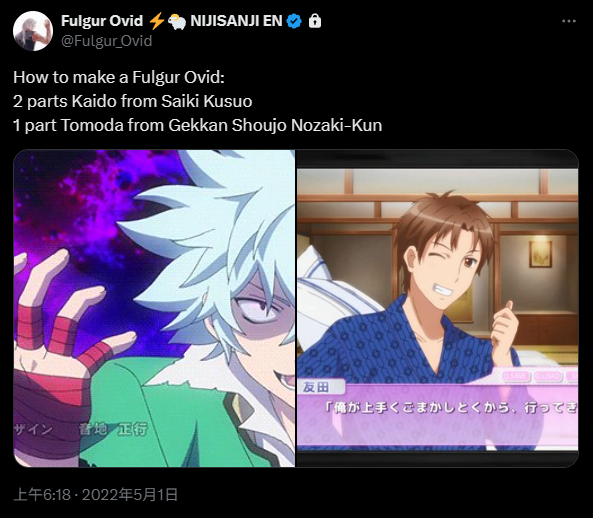The width and height of the screenshot is (593, 518).
Task: Click the cut-off pink button after Q.LOAD
Action: [571, 376]
